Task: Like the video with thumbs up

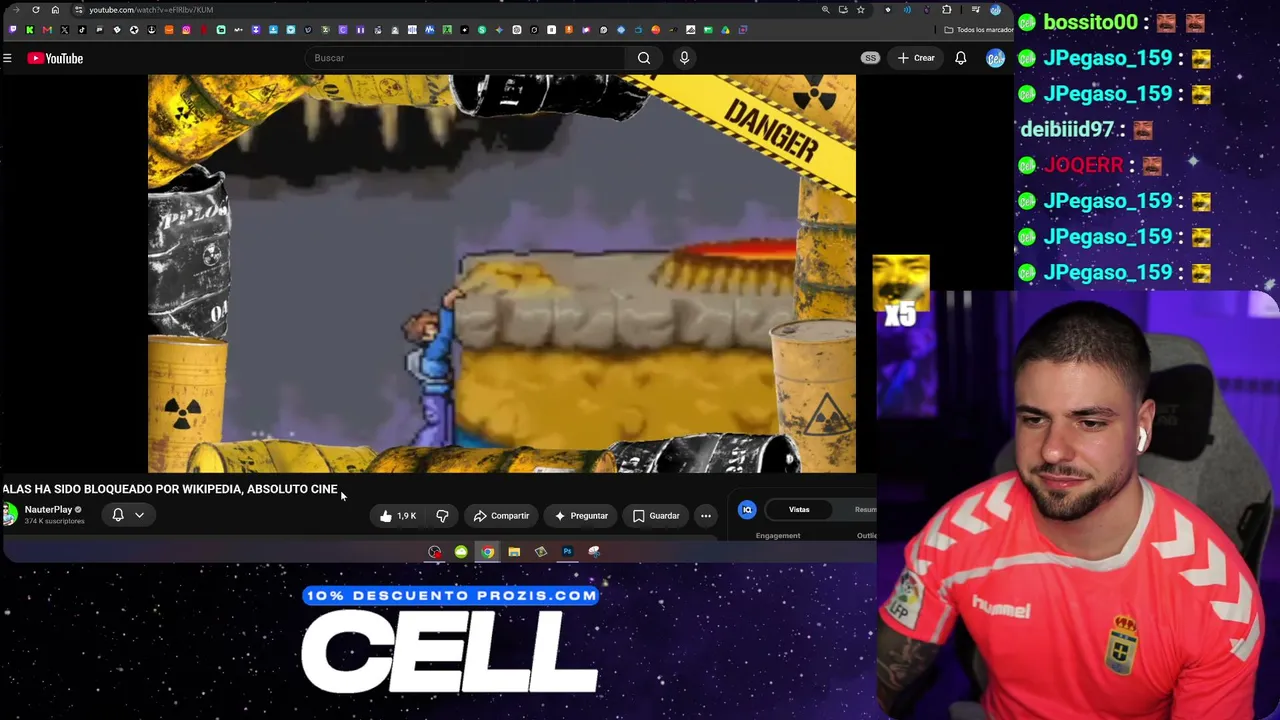Action: tap(398, 516)
